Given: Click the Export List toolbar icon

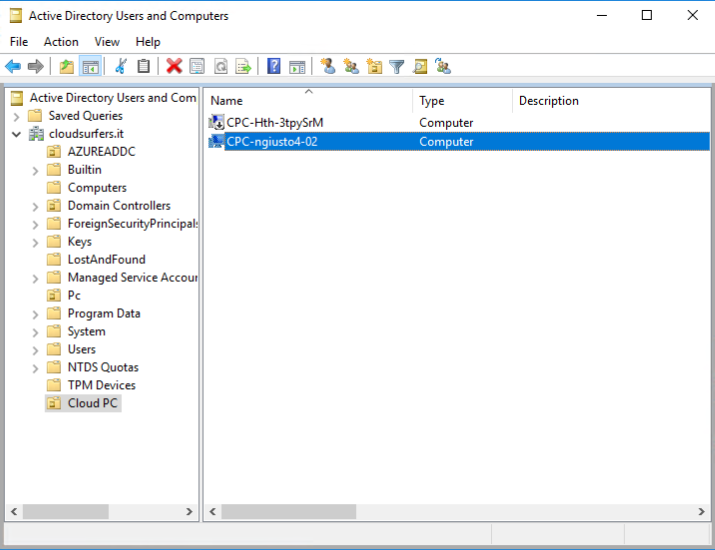Looking at the screenshot, I should tap(243, 67).
